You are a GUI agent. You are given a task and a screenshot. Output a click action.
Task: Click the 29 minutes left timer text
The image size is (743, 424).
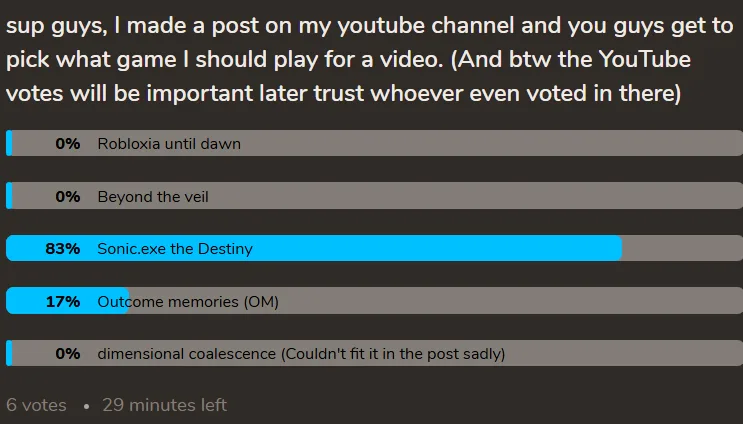coord(164,405)
